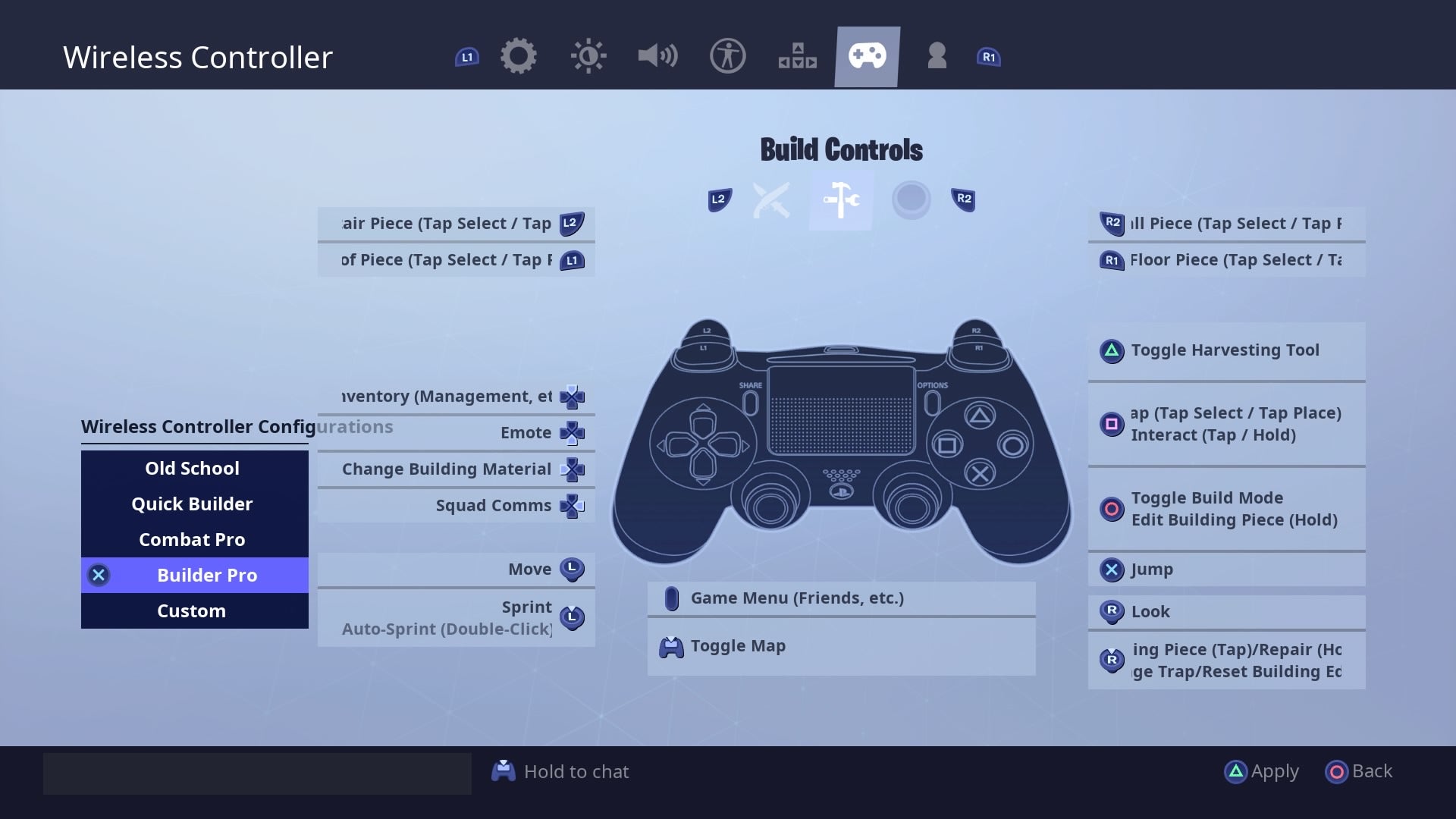Apply the selected controller configuration

pos(1259,770)
